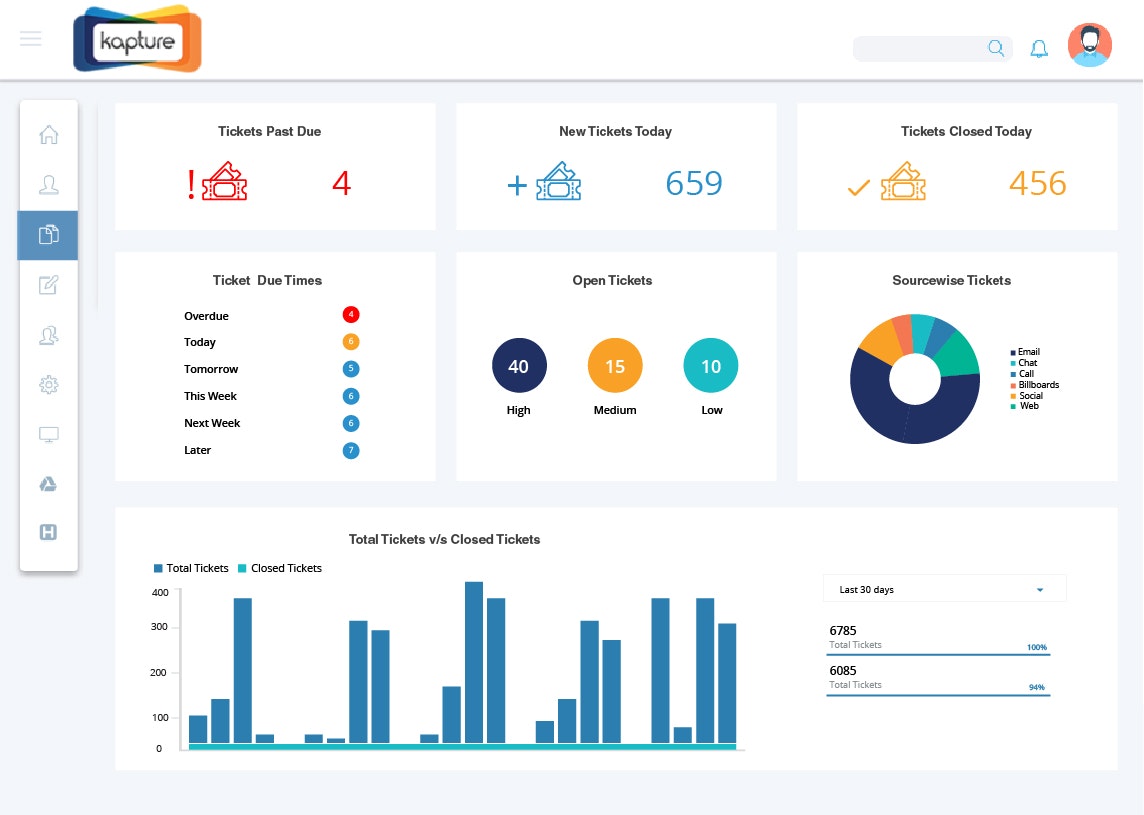This screenshot has width=1144, height=815.
Task: Select the contacts icon in the sidebar
Action: pyautogui.click(x=48, y=185)
